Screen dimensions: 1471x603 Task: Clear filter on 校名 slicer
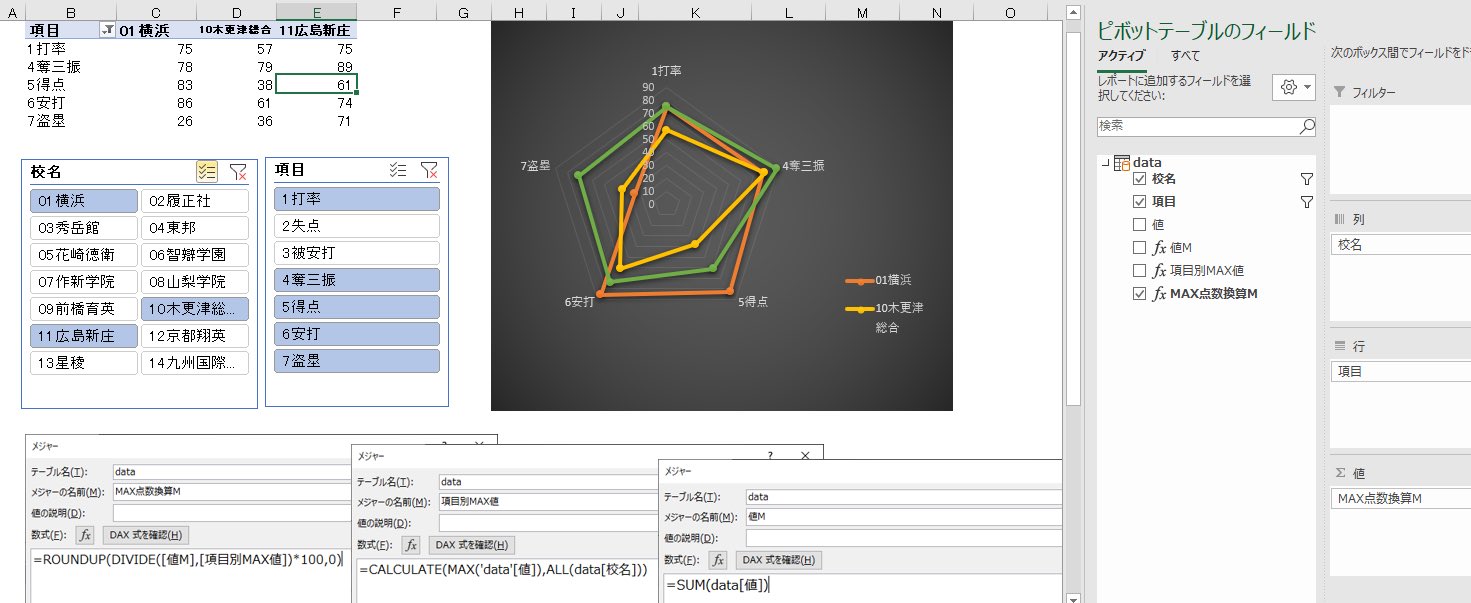pyautogui.click(x=238, y=172)
